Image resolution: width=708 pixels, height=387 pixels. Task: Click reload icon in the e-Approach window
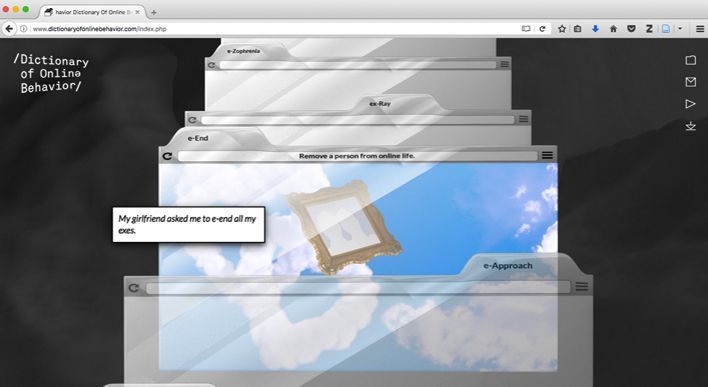tap(134, 288)
